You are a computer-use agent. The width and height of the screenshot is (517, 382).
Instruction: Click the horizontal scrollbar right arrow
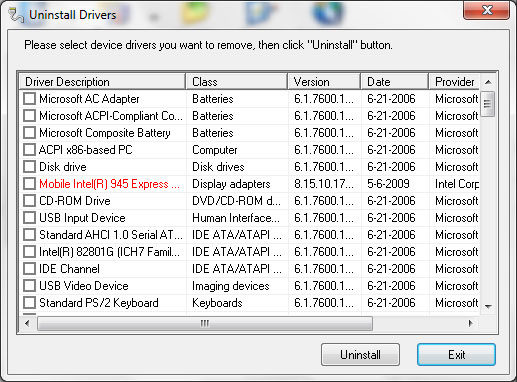(x=470, y=323)
